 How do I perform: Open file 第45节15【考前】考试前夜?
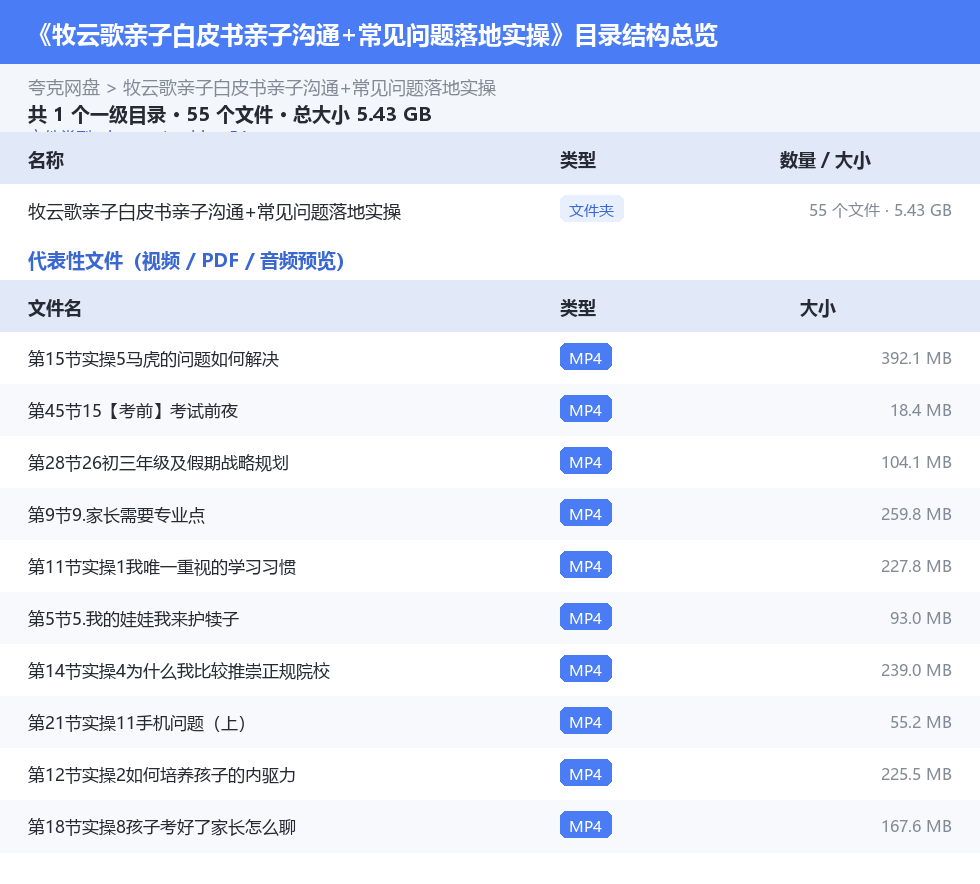tap(132, 411)
